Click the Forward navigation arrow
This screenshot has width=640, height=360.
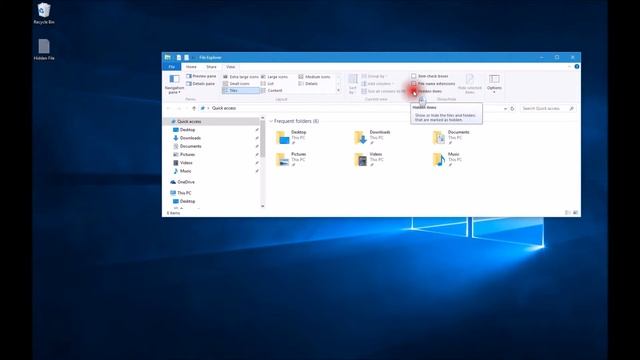(179, 108)
